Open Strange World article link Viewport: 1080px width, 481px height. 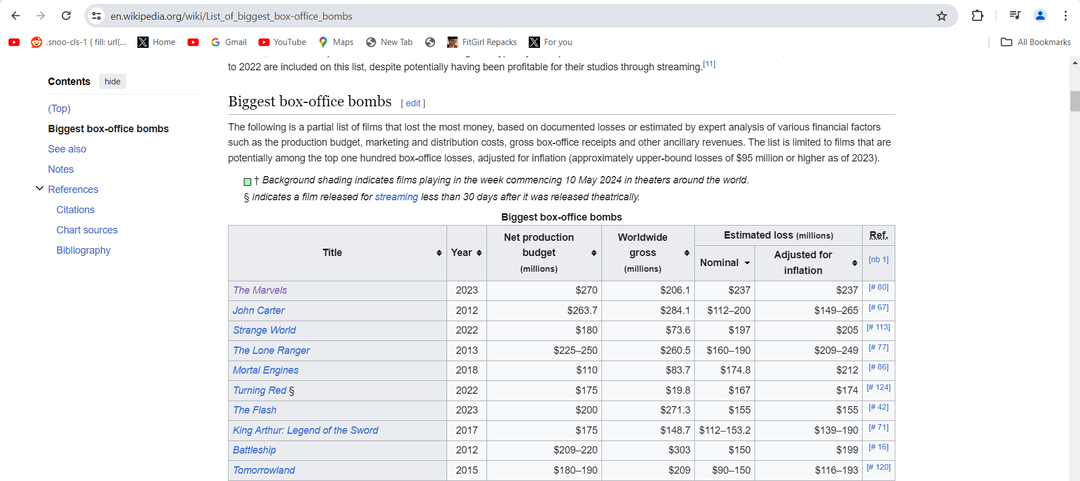point(264,330)
